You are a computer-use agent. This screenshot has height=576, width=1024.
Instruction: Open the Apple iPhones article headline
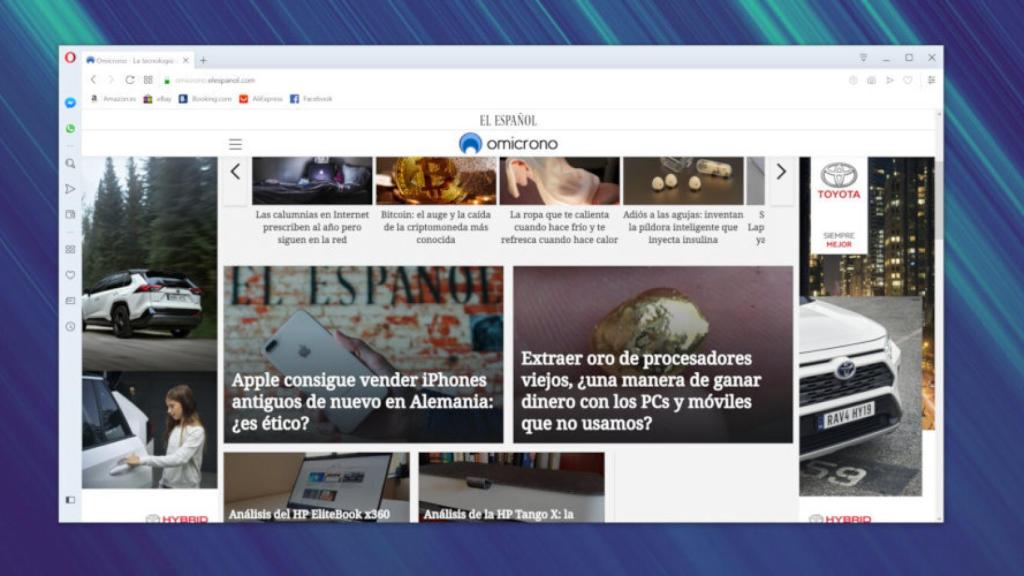click(359, 400)
